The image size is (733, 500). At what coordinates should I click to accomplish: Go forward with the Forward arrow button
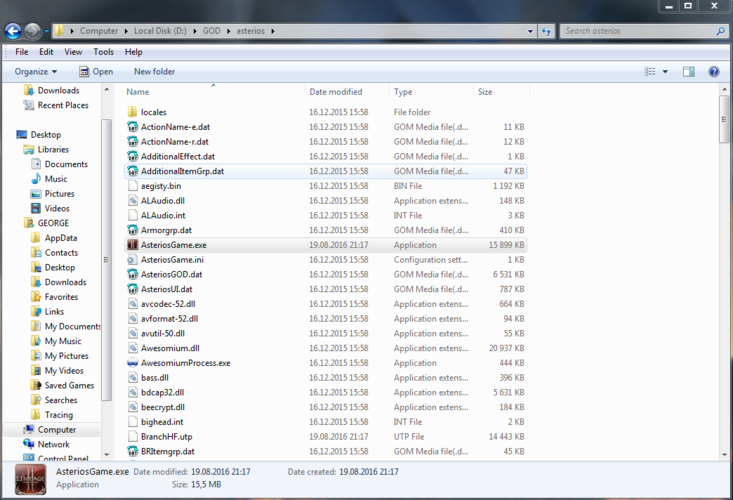click(33, 31)
